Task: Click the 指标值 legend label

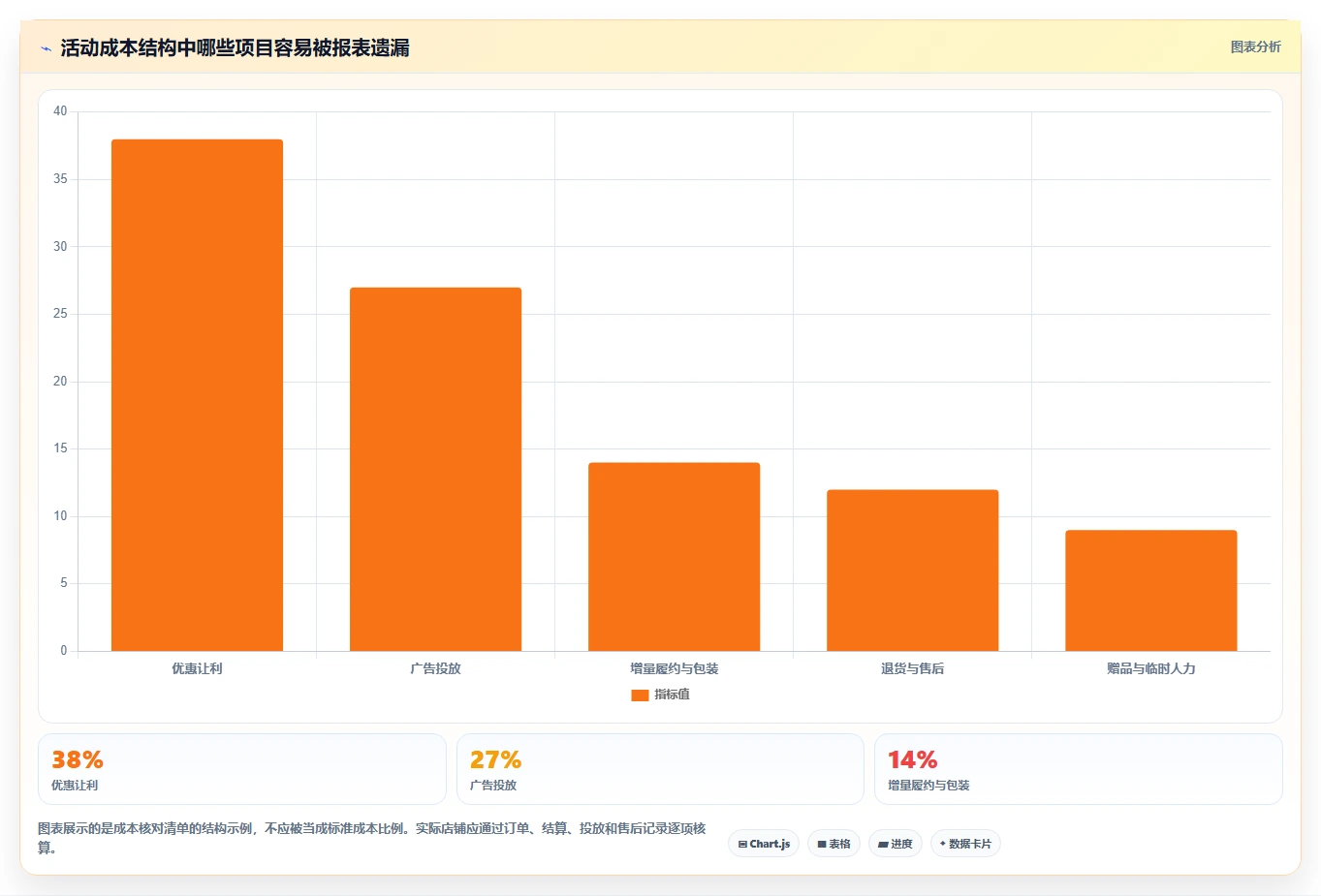Action: click(672, 695)
